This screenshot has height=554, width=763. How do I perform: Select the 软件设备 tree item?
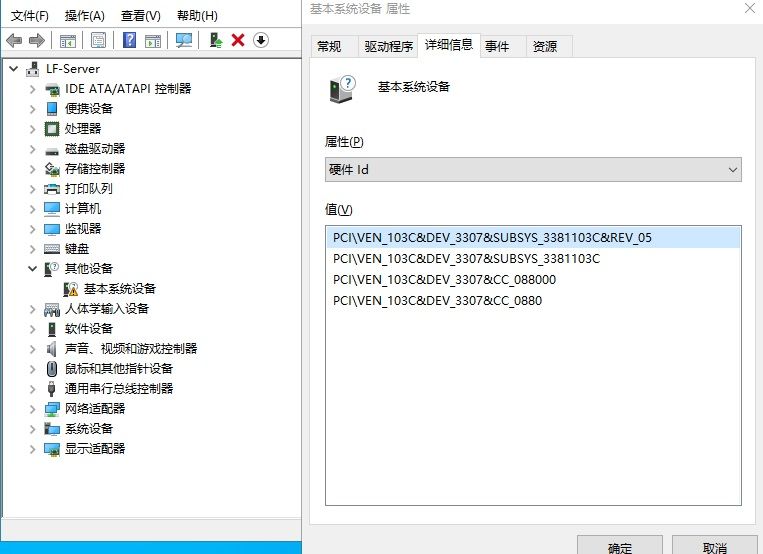pos(89,329)
